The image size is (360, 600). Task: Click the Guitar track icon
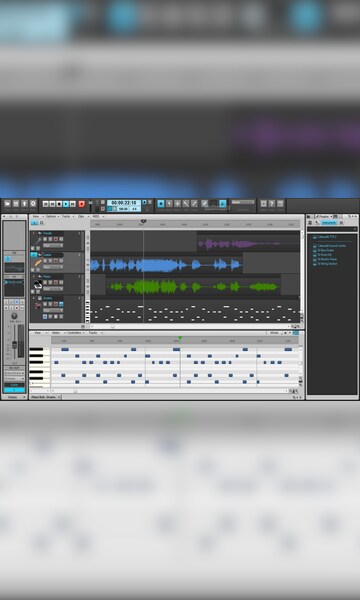(38, 262)
